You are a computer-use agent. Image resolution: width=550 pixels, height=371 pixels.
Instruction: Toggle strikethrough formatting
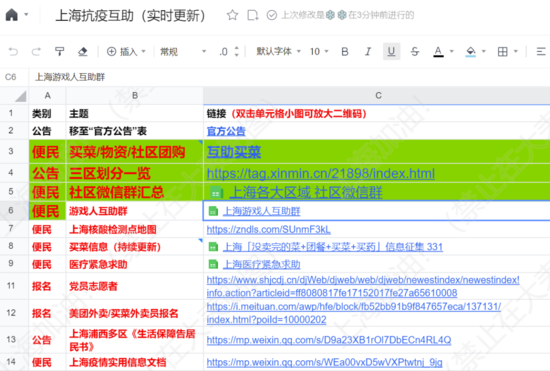pyautogui.click(x=415, y=52)
